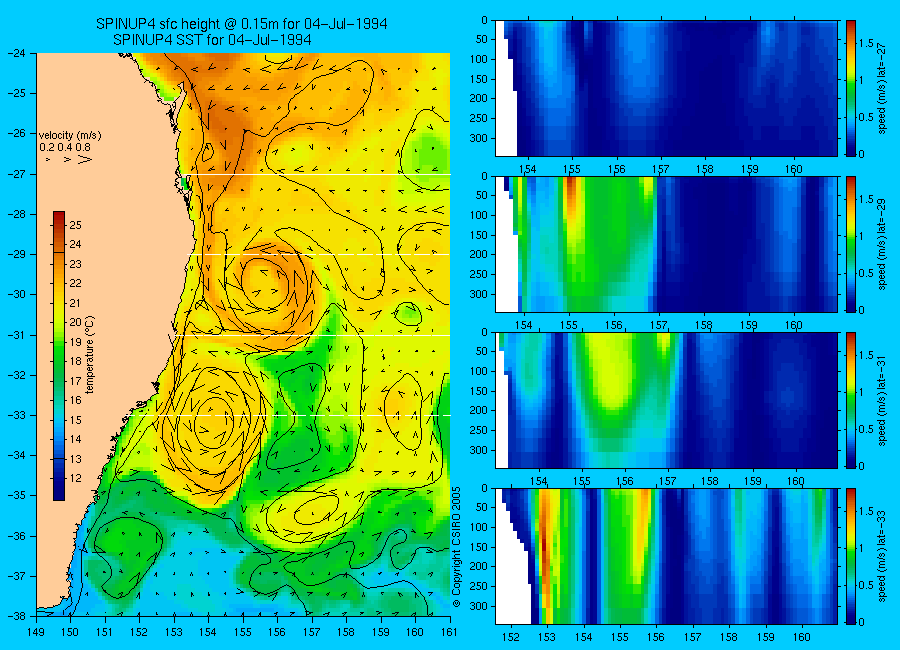Click the 149 longitude label on map axis
The height and width of the screenshot is (650, 900).
(x=37, y=632)
